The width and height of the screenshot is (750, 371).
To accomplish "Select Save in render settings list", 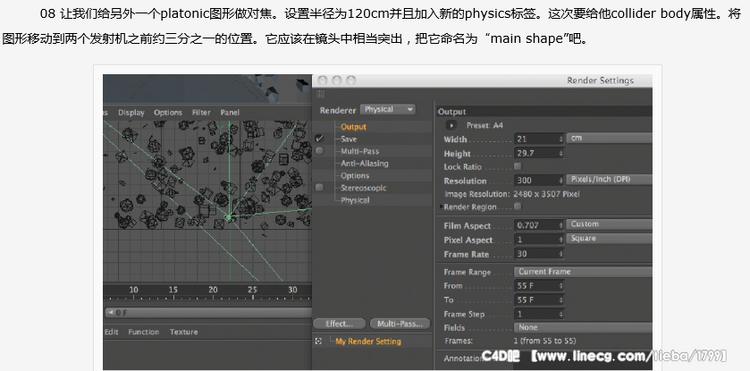I will point(349,139).
